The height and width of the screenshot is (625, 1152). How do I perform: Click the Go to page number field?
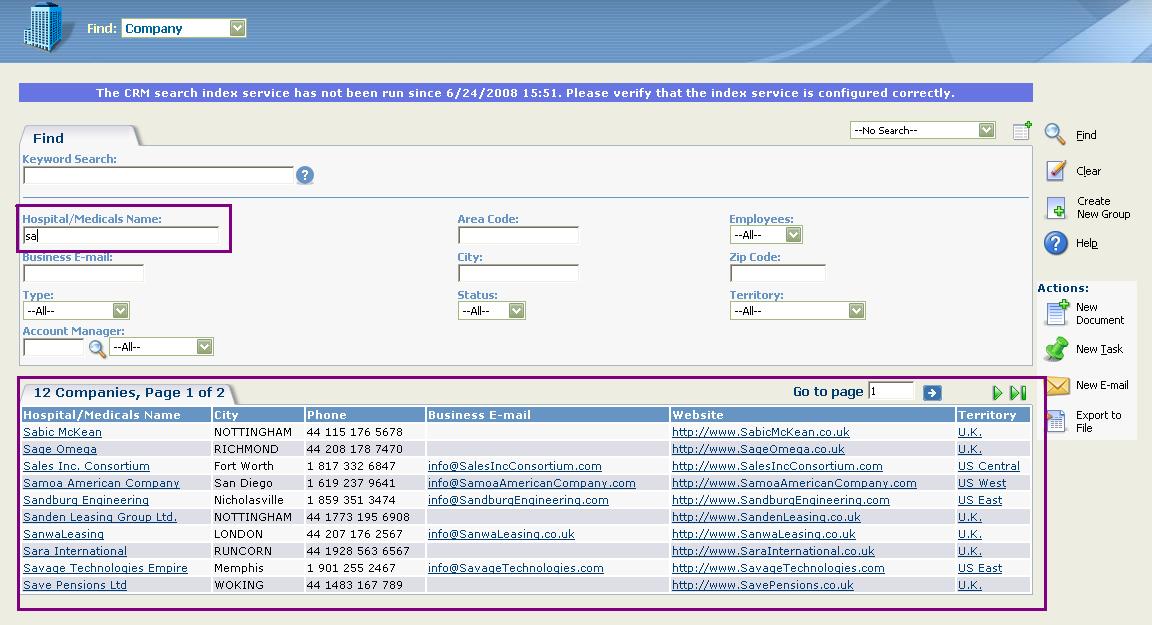tap(890, 391)
